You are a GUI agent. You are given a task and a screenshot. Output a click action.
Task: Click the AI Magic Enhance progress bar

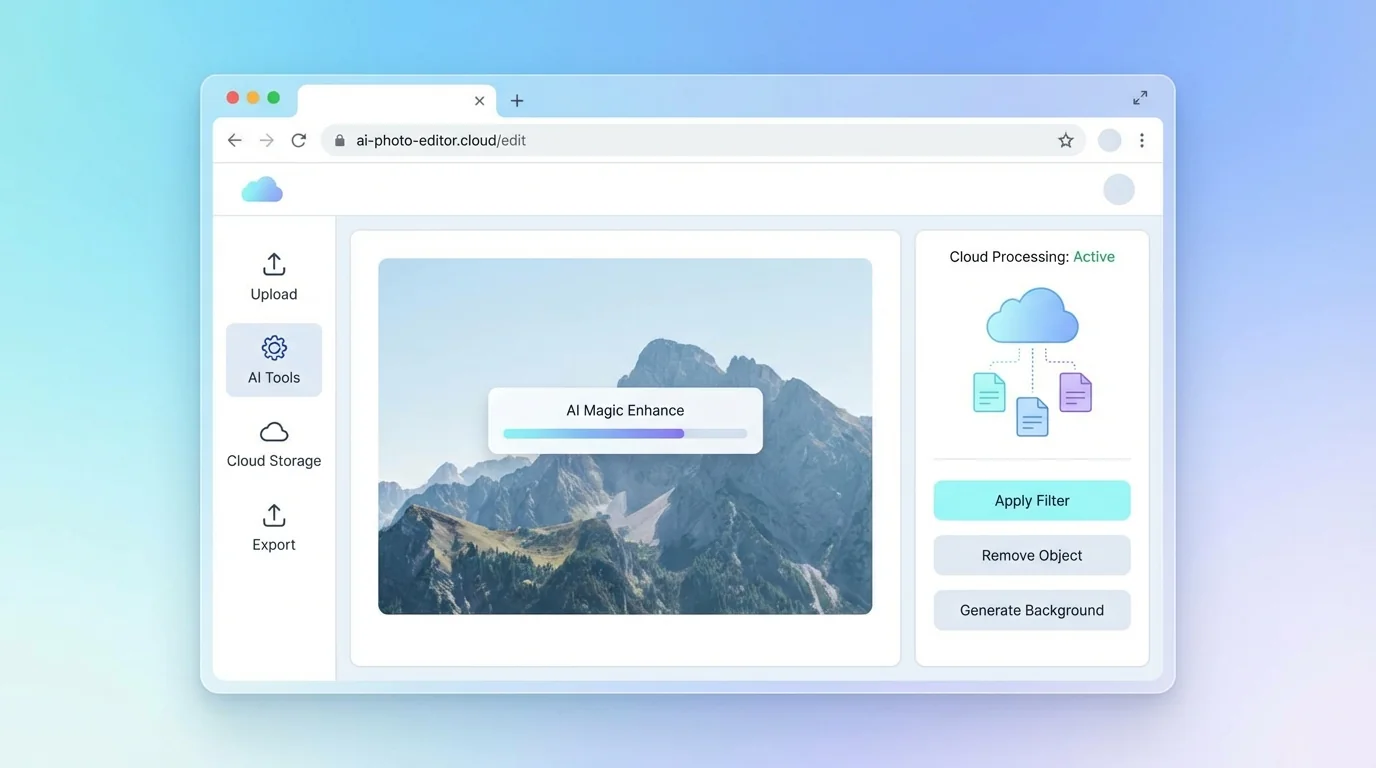[625, 434]
